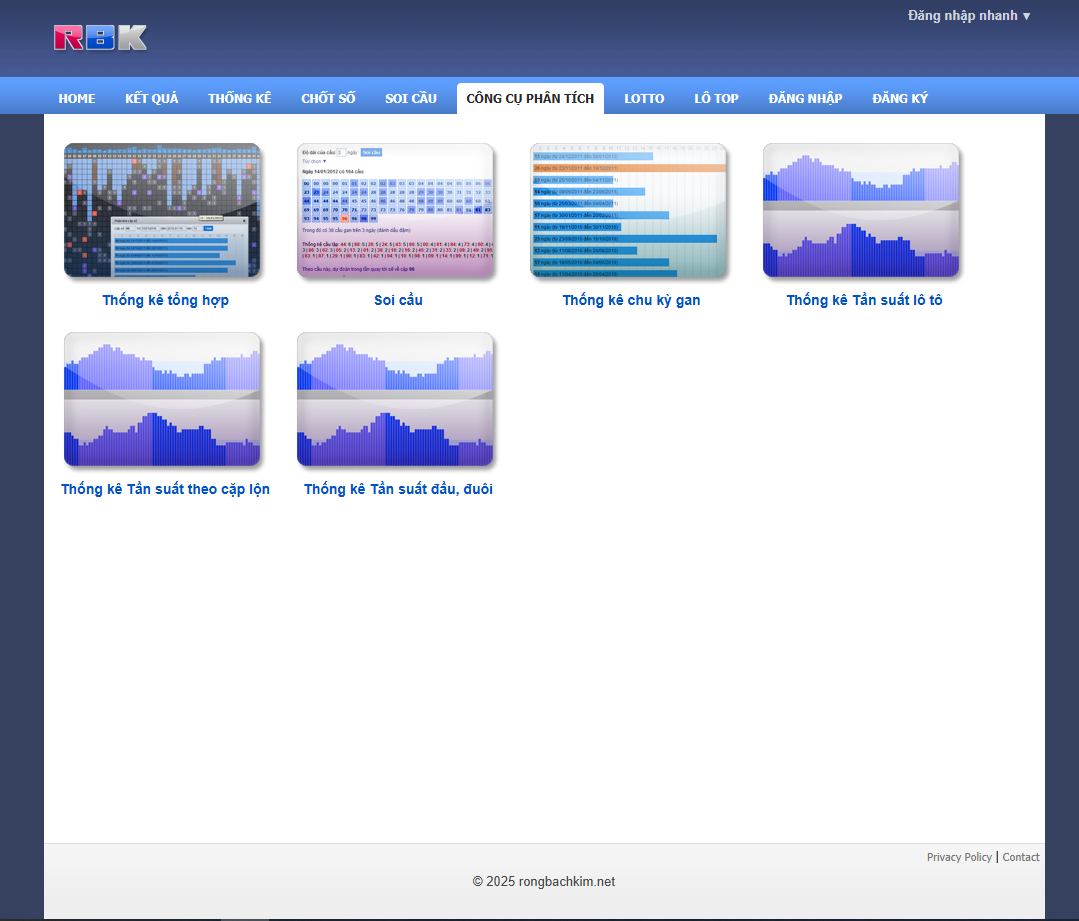
Task: Open the LOTTO menu item
Action: click(x=644, y=98)
